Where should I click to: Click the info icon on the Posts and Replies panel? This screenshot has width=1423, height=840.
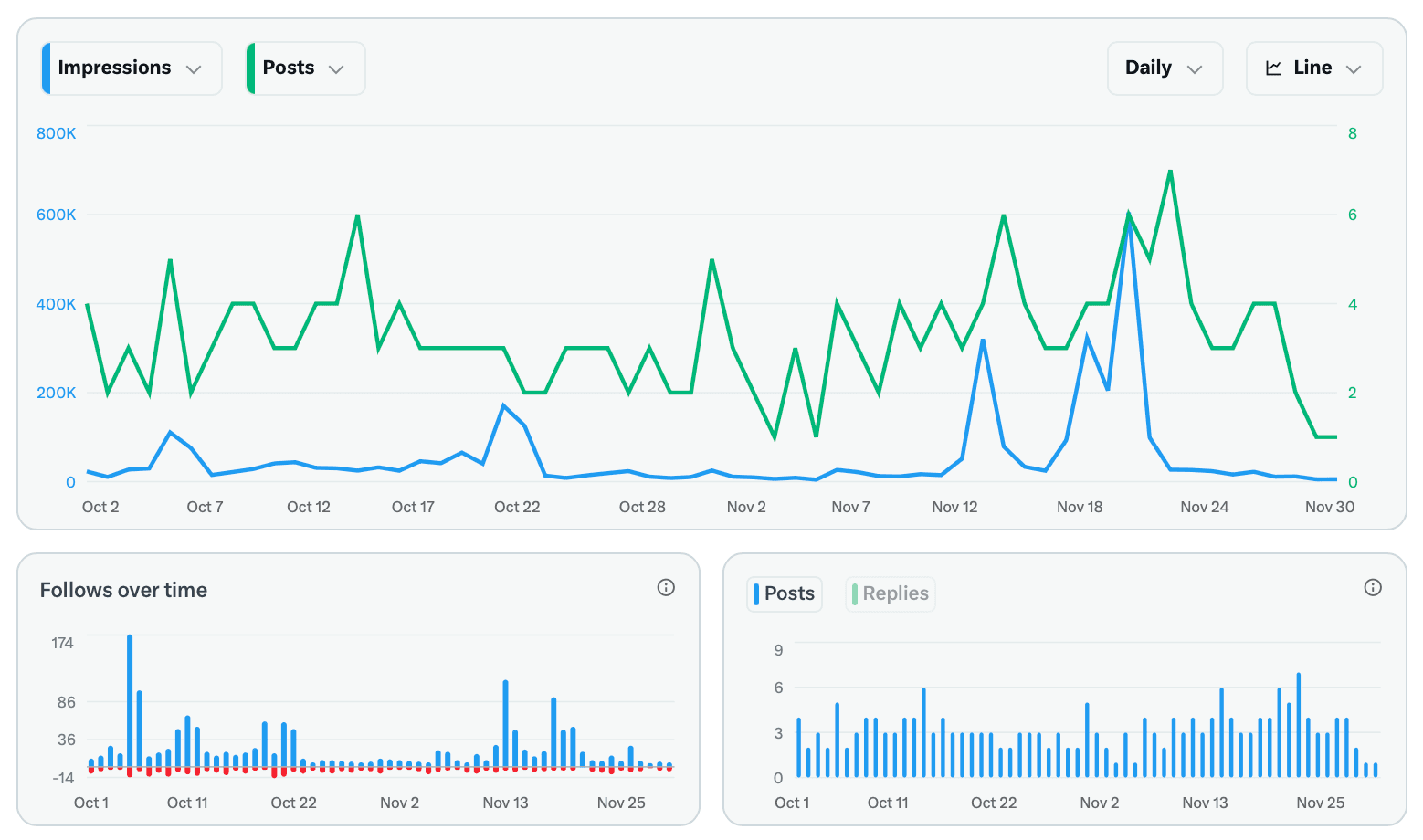[x=1373, y=588]
